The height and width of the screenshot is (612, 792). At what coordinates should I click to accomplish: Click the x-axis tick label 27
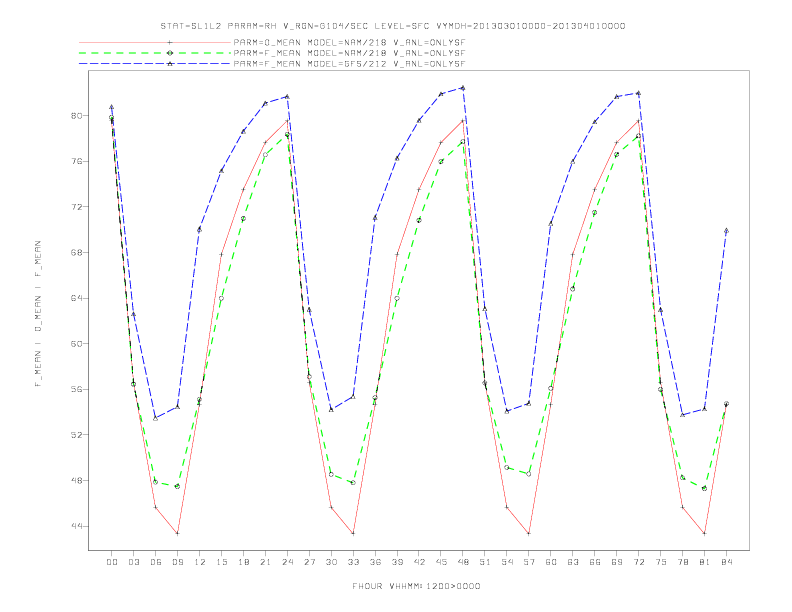pos(309,562)
